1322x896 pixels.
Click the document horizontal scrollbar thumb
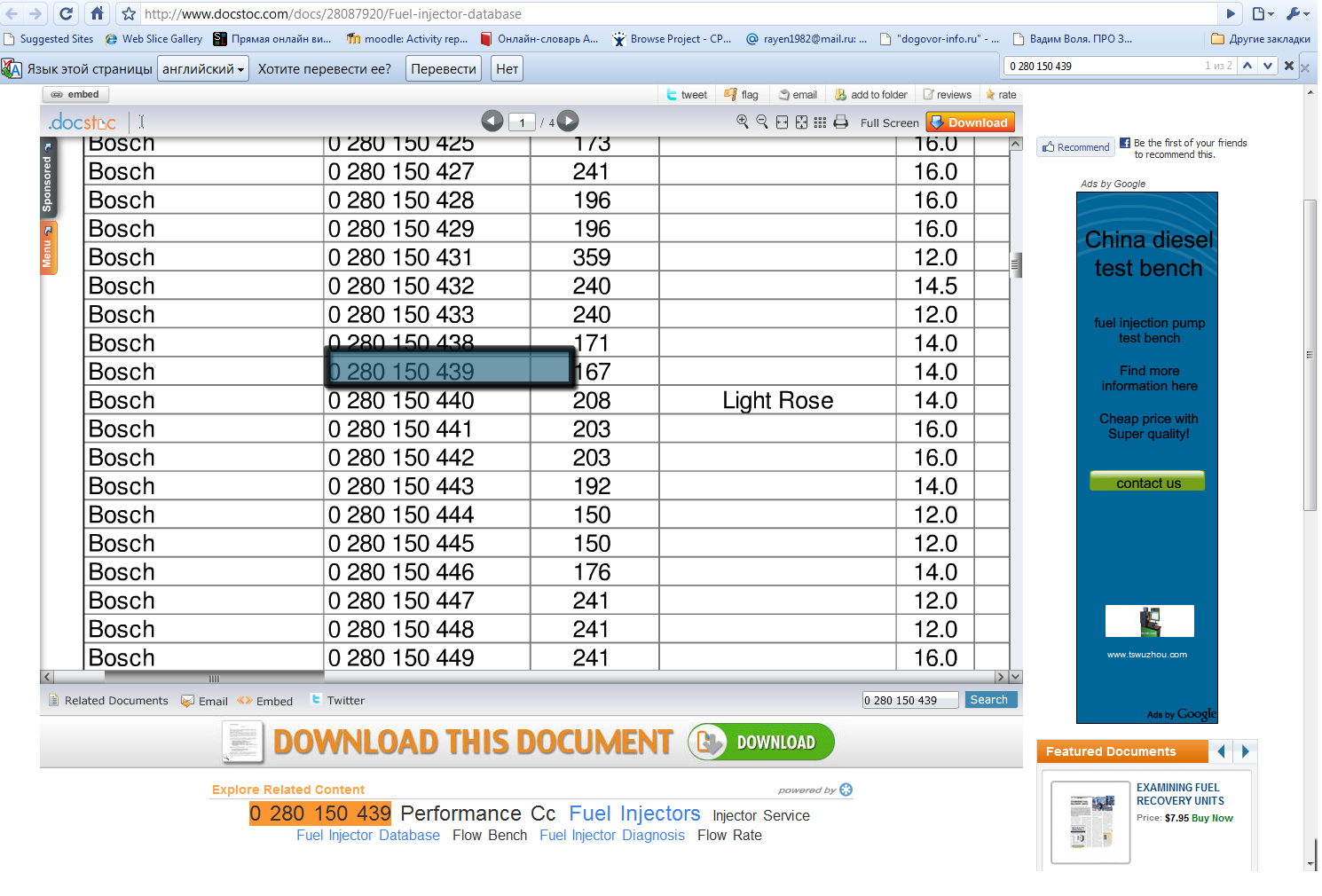213,677
